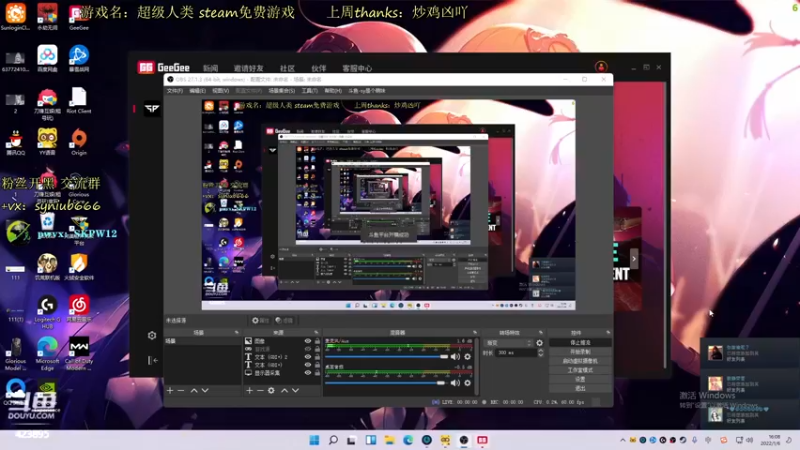800x450 pixels.
Task: Click the GeeGee logo in window header
Action: coord(163,67)
